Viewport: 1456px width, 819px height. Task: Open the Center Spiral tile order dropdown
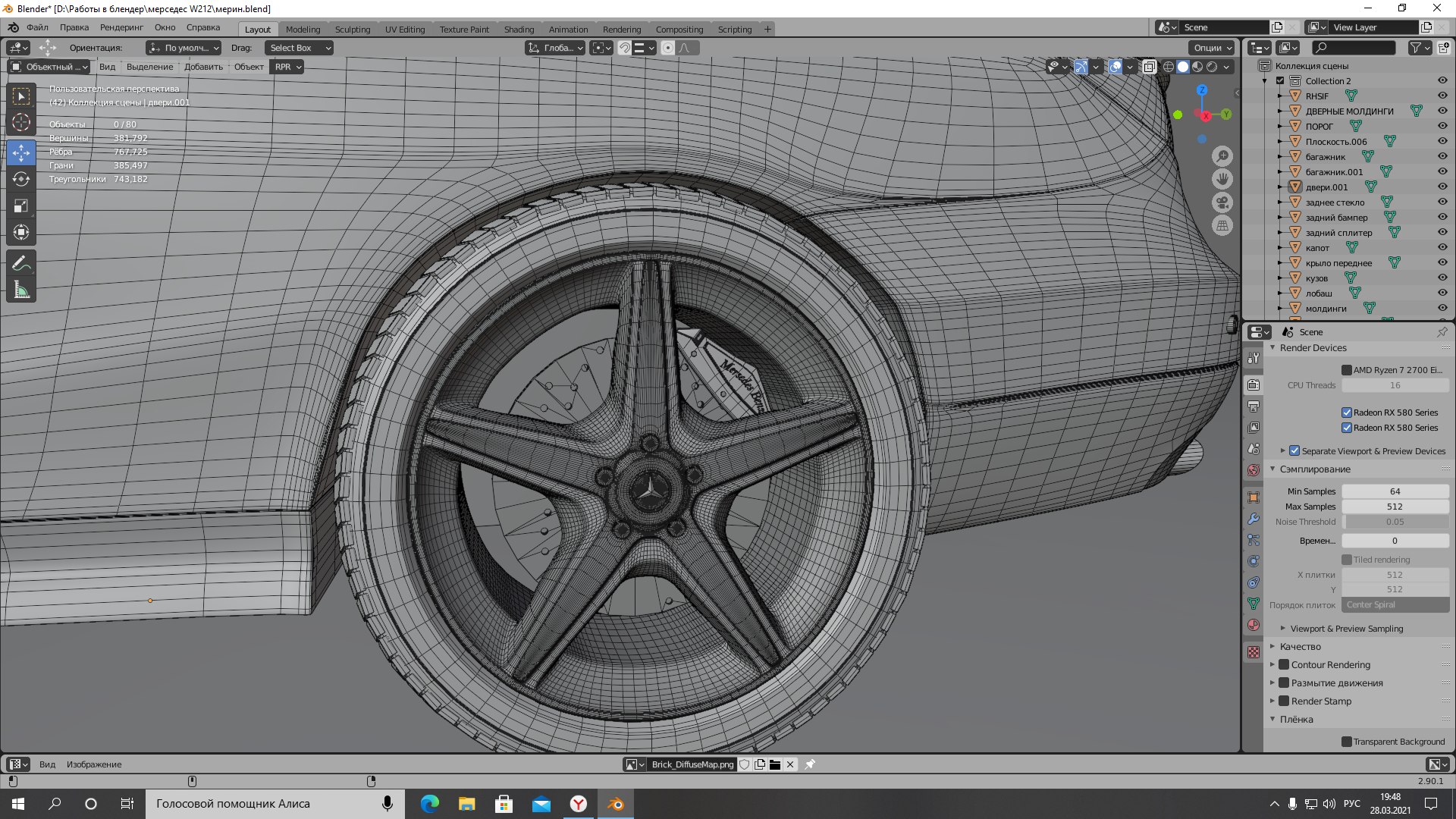coord(1395,604)
